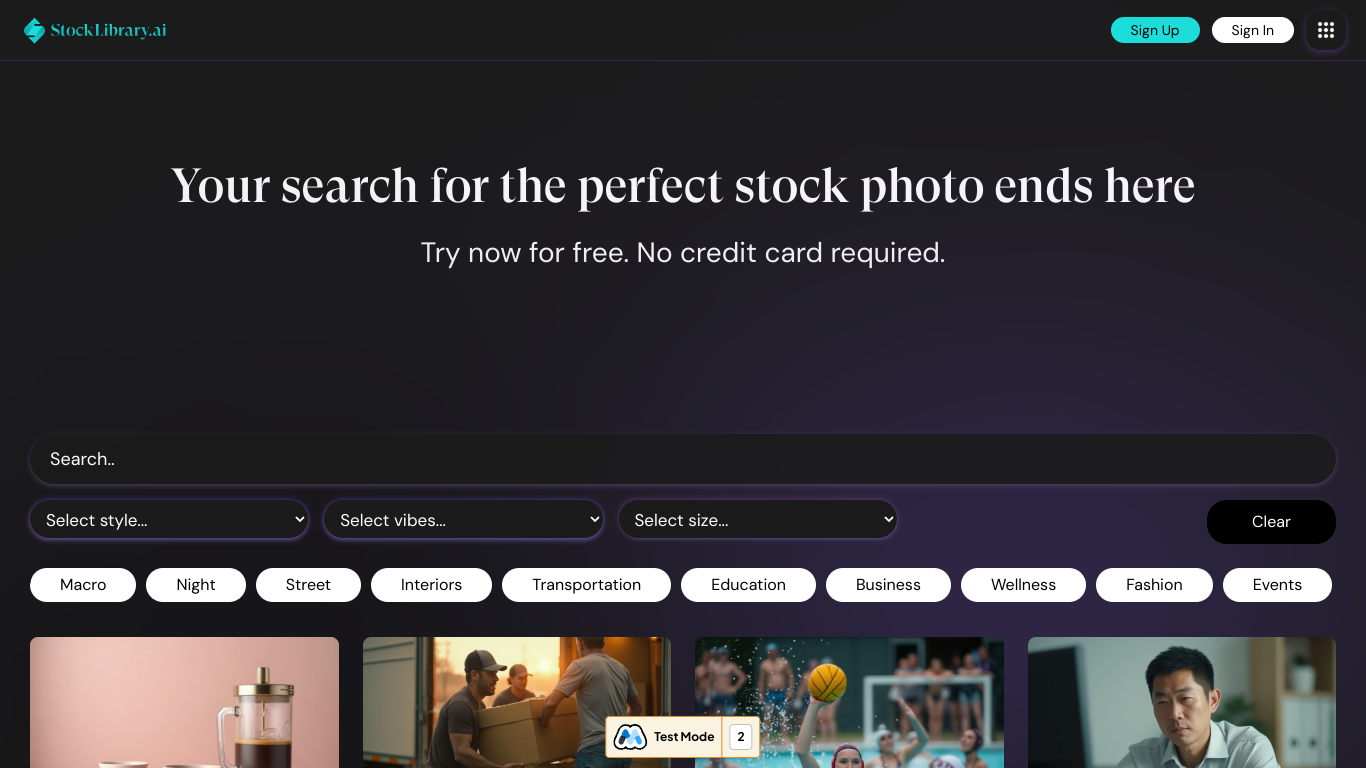This screenshot has height=768, width=1366.
Task: Select the Night category tag
Action: [x=196, y=585]
